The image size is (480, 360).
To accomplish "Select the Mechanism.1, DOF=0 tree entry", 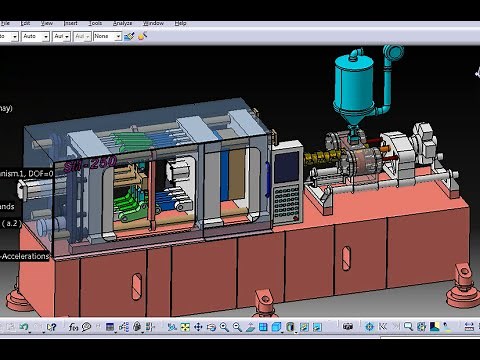I will click(26, 174).
